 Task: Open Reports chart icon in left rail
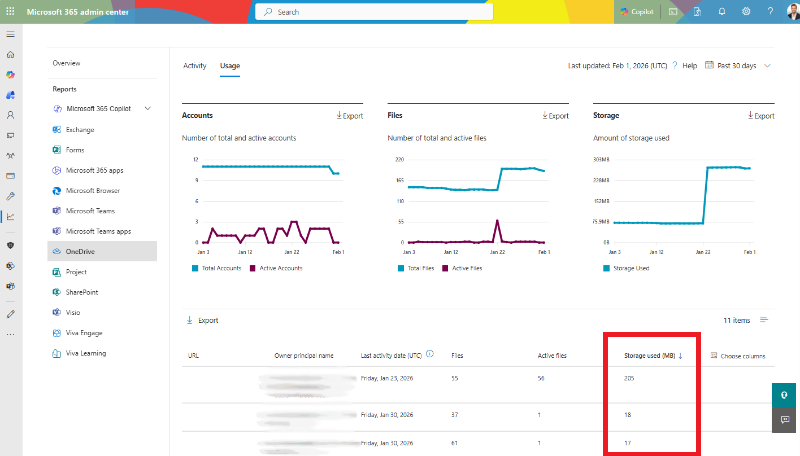11,217
